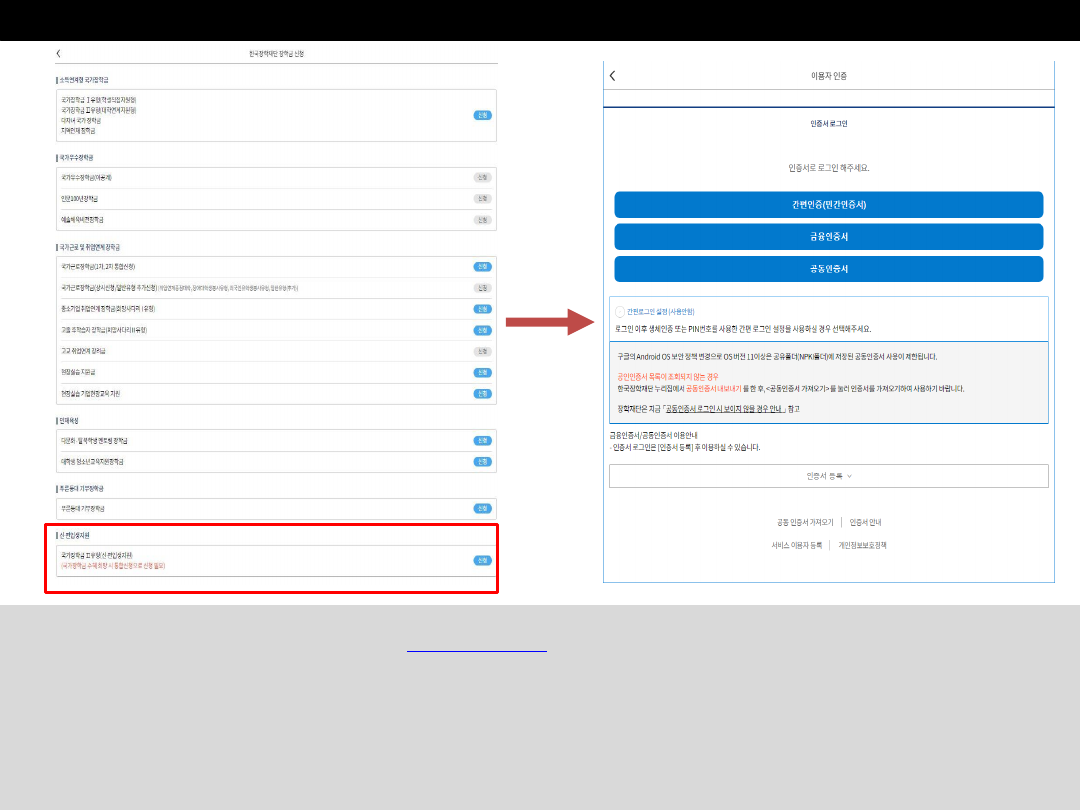The height and width of the screenshot is (810, 1080).
Task: Tap 신청 badge for 소득연계형 국가장학금
Action: click(x=482, y=115)
